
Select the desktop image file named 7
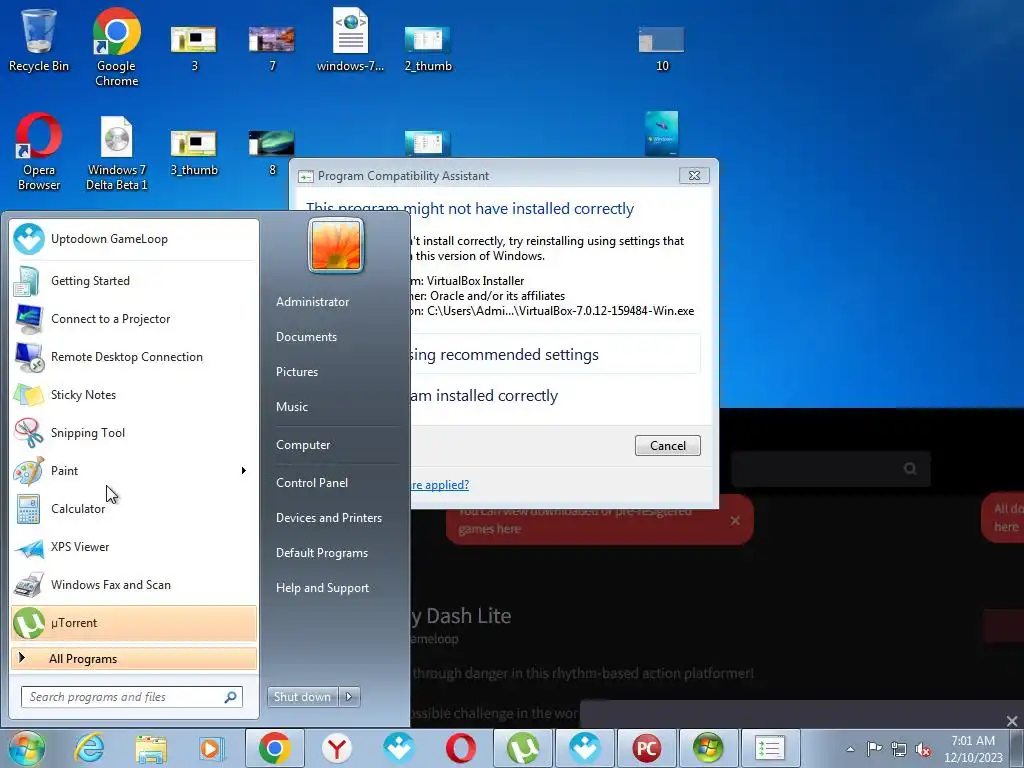point(272,48)
